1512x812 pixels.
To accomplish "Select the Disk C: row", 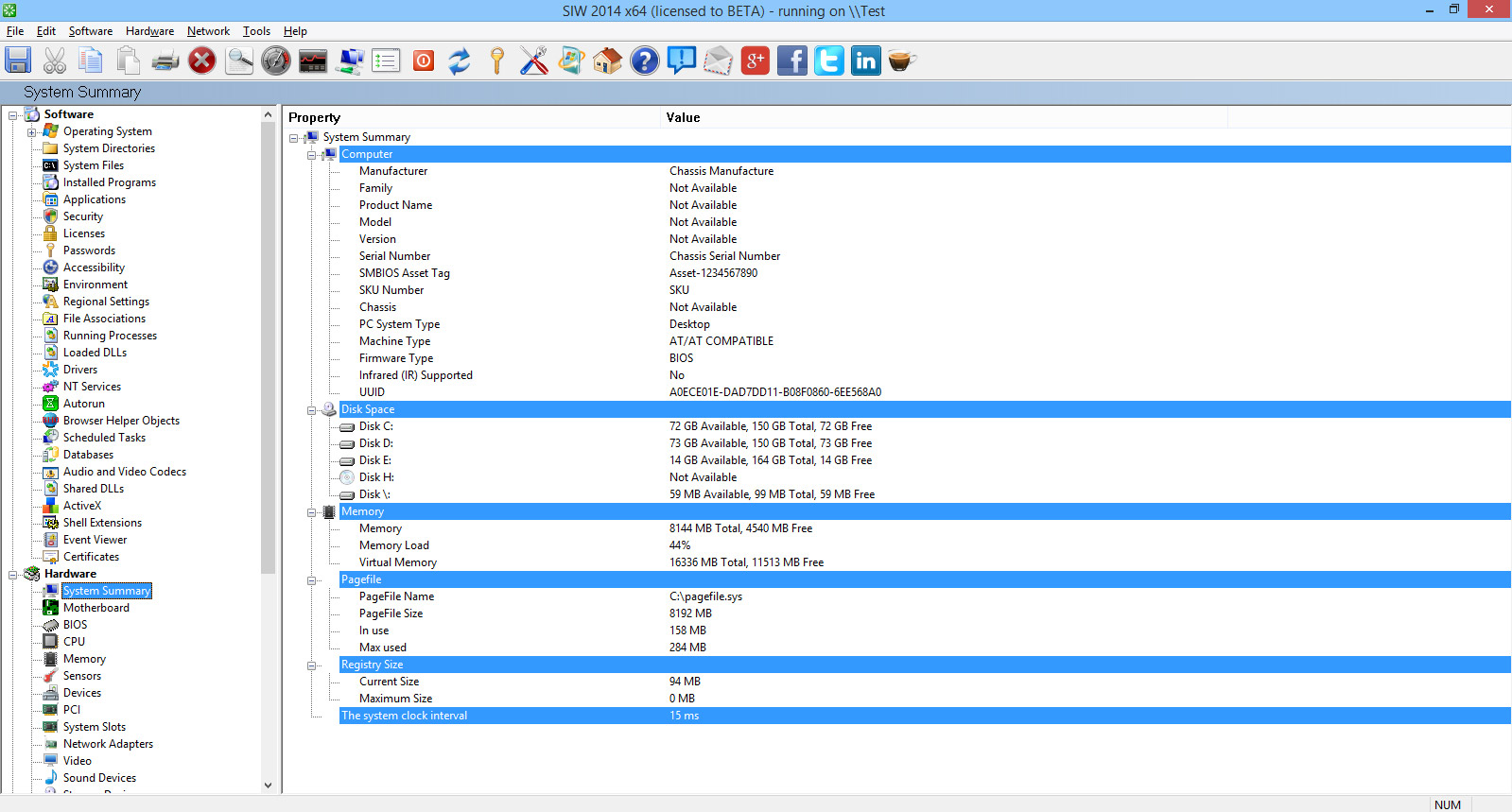I will pyautogui.click(x=925, y=426).
